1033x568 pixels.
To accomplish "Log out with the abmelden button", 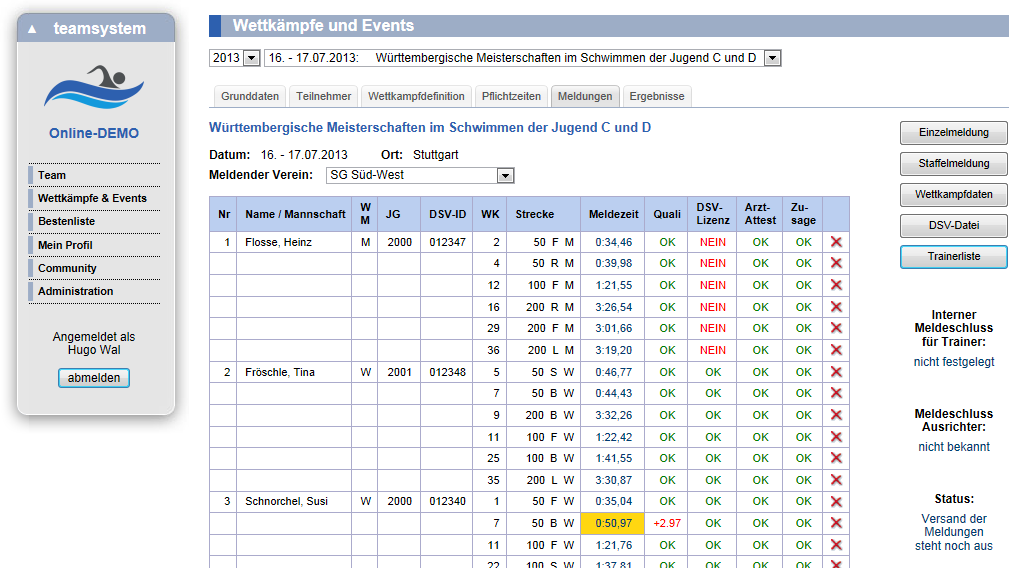I will tap(94, 378).
